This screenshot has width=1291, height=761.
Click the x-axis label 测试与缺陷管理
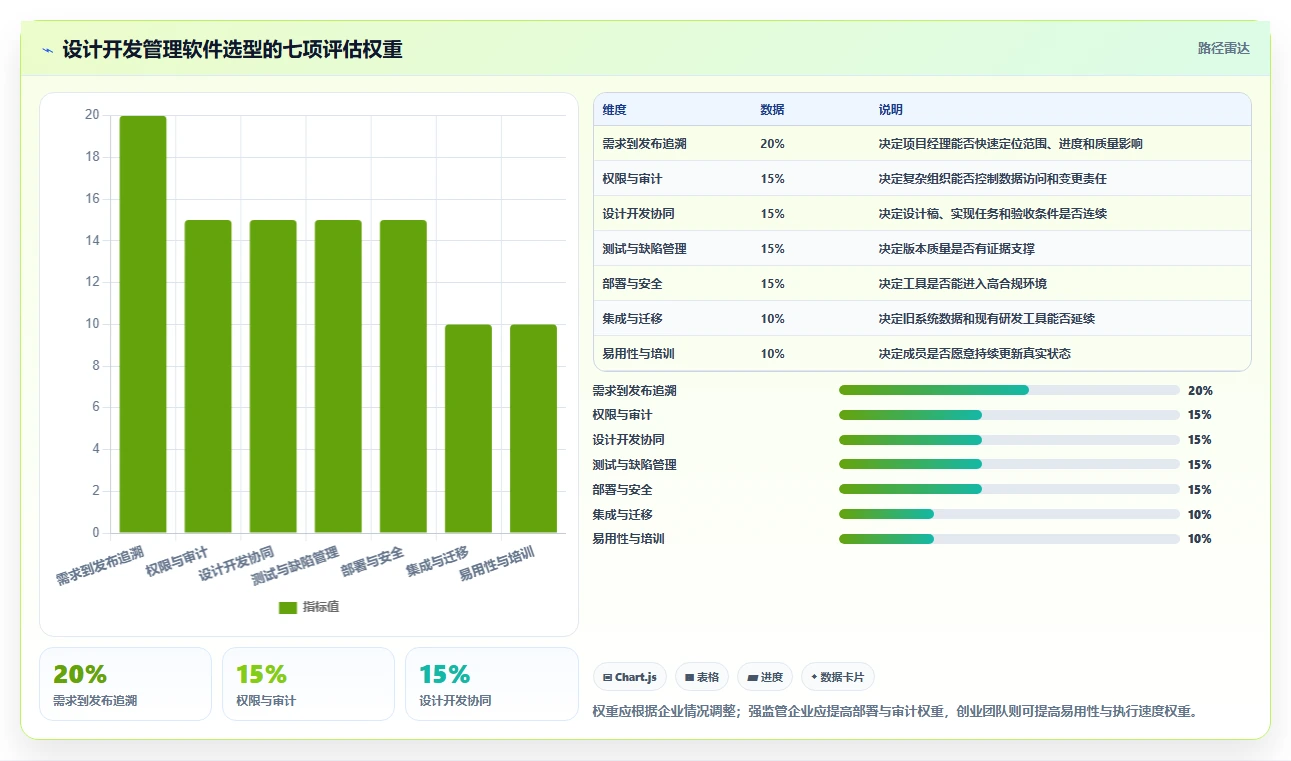(295, 566)
